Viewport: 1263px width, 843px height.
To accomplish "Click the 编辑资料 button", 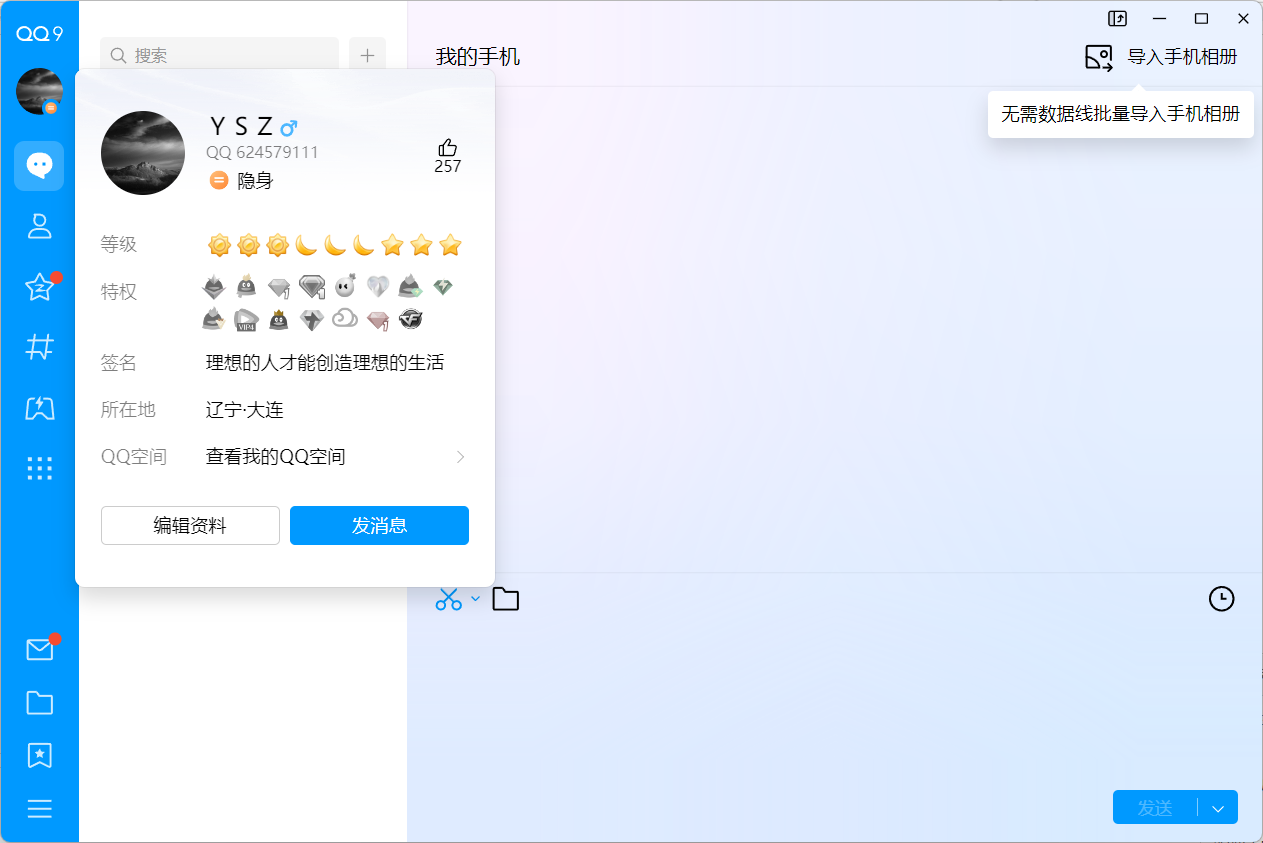I will pyautogui.click(x=190, y=526).
